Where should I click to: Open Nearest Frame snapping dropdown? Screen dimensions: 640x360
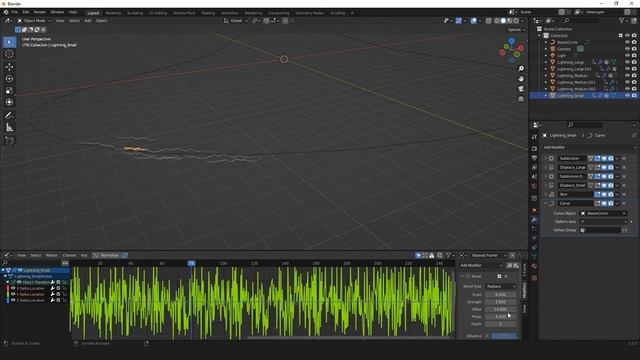click(488, 255)
